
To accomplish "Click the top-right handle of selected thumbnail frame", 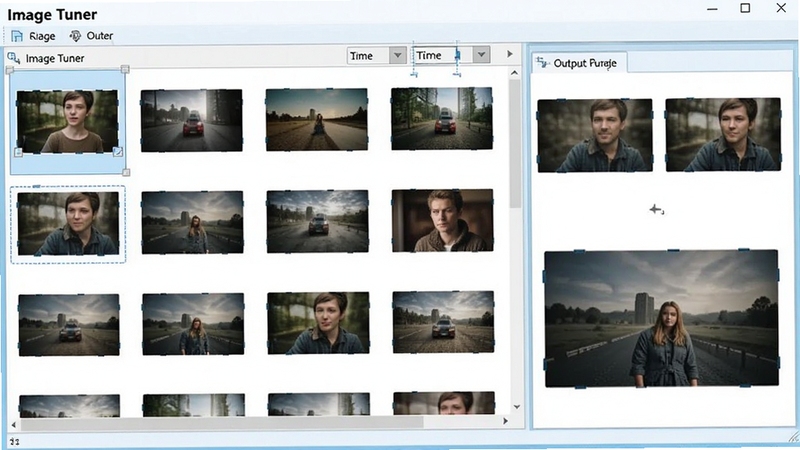I will click(125, 69).
